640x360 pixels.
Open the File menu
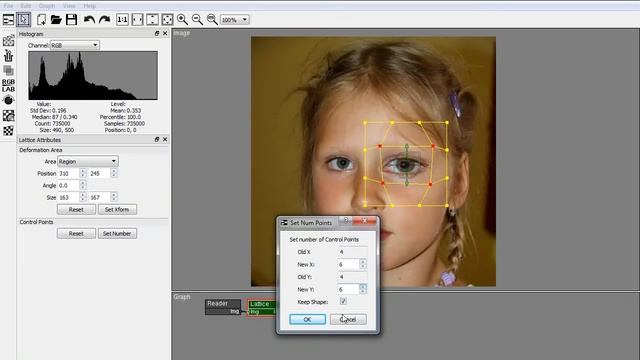[x=8, y=6]
